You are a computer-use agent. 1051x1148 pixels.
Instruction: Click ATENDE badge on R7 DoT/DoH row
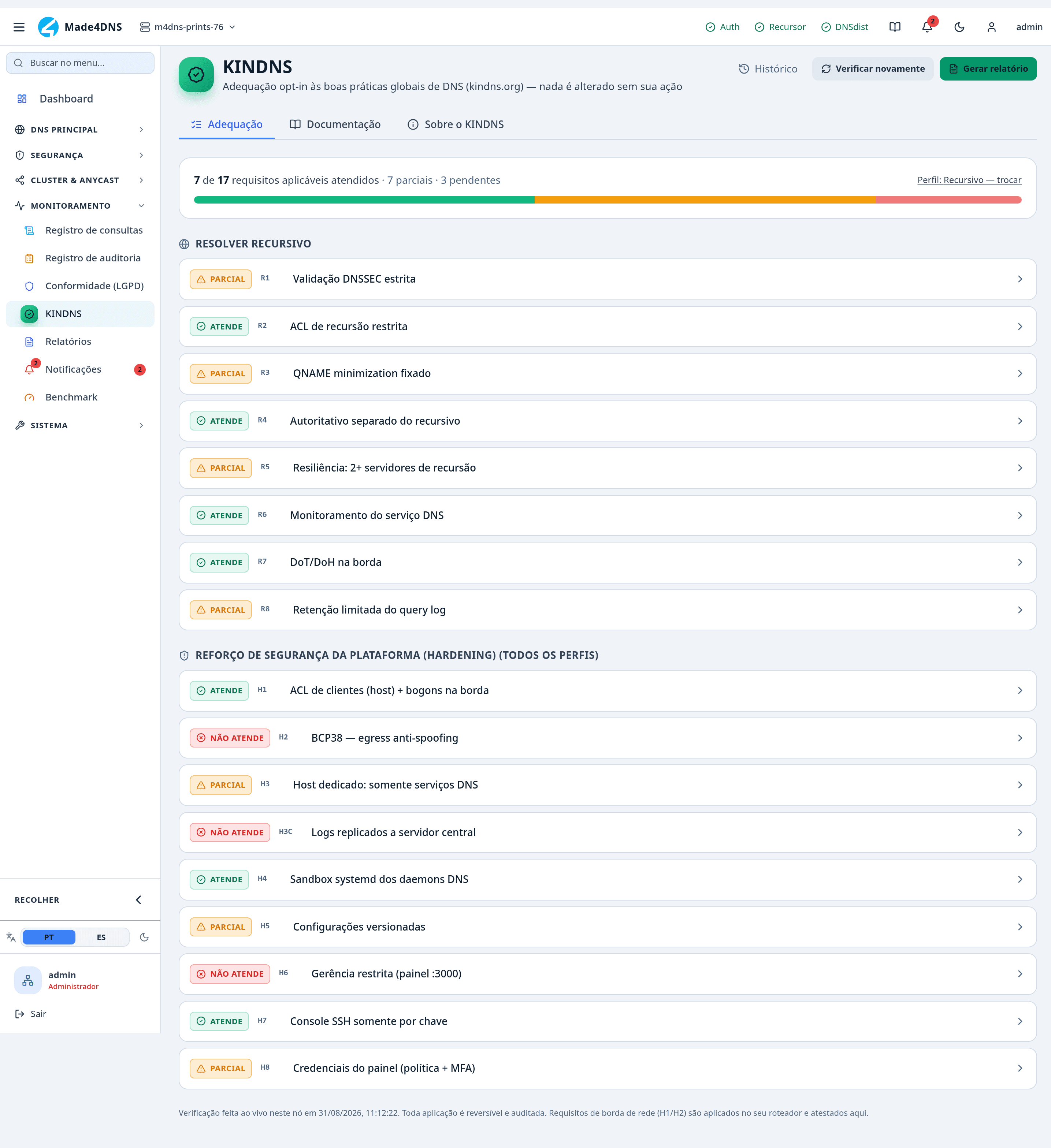(x=219, y=563)
